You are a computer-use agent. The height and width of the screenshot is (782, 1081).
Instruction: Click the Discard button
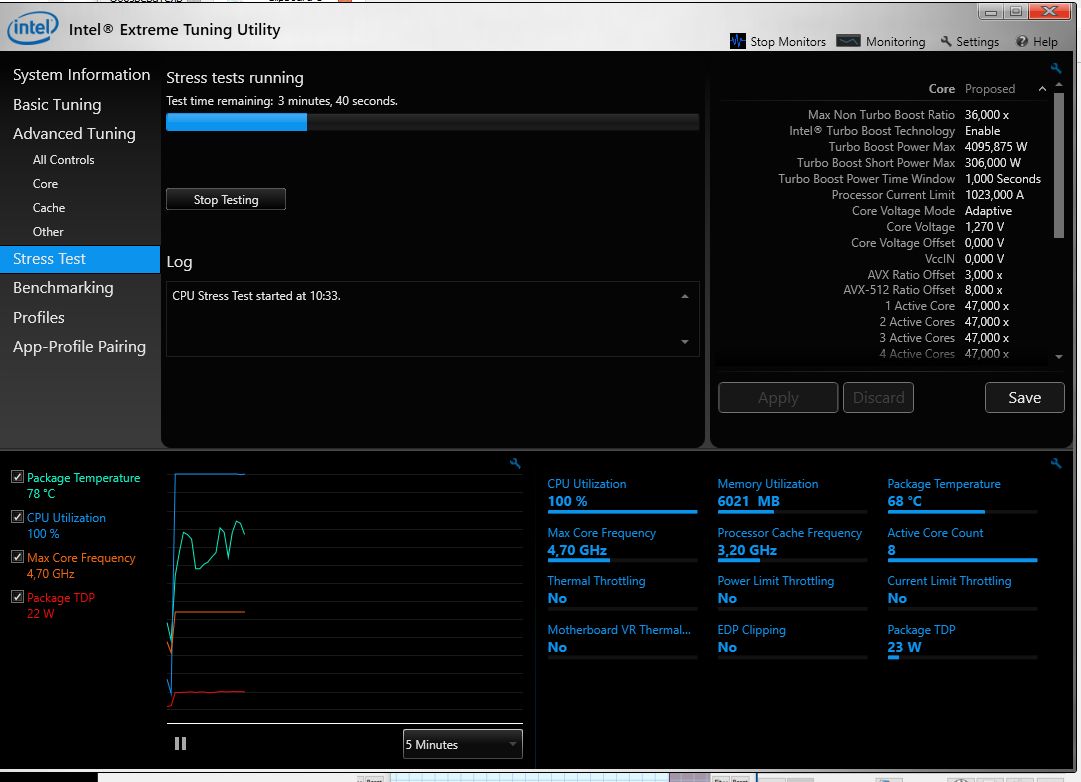point(878,398)
